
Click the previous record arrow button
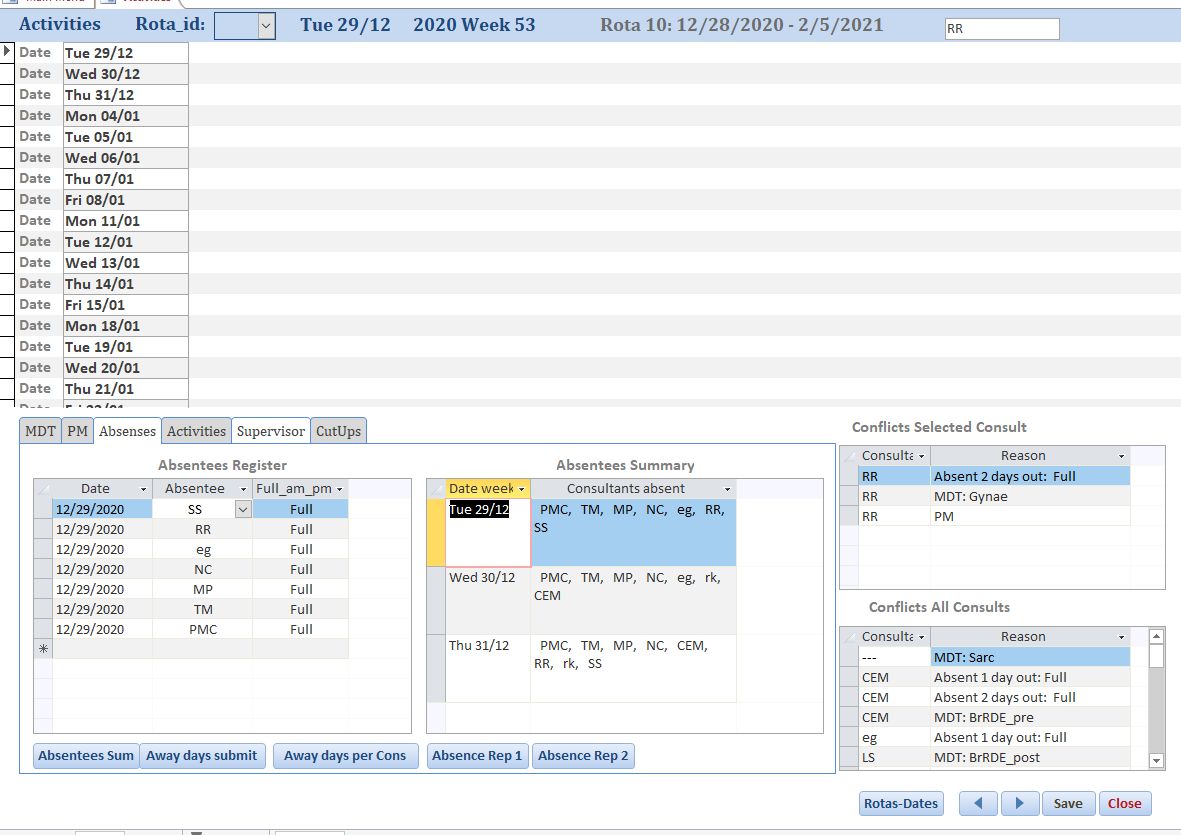click(978, 803)
